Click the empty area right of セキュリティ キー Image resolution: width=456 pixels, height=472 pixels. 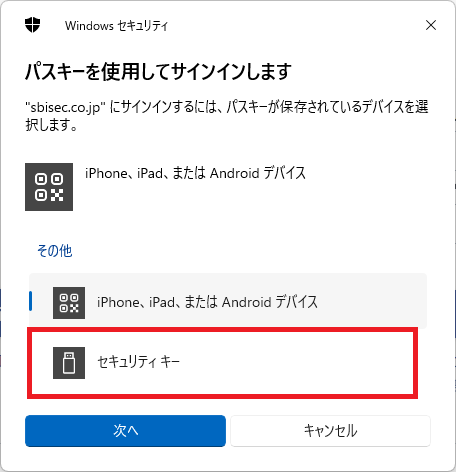tap(297, 363)
